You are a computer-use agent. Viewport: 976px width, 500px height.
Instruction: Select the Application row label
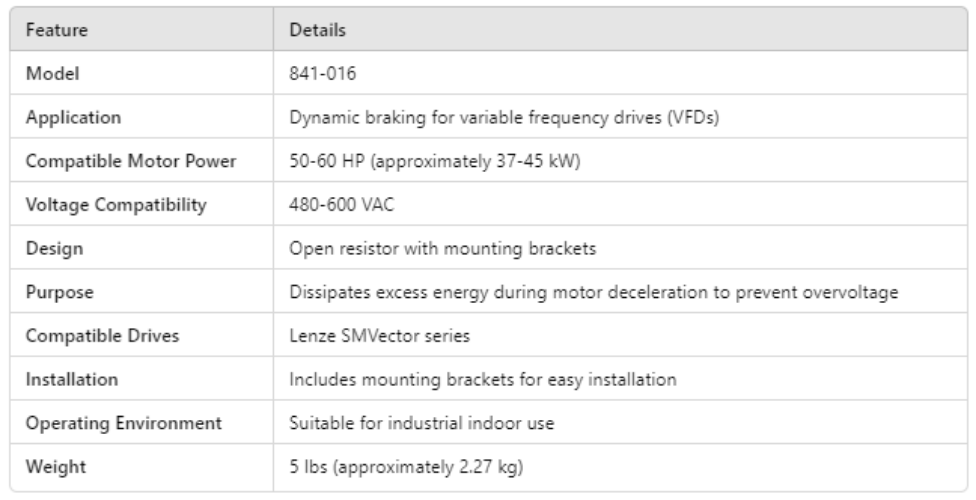(x=72, y=118)
